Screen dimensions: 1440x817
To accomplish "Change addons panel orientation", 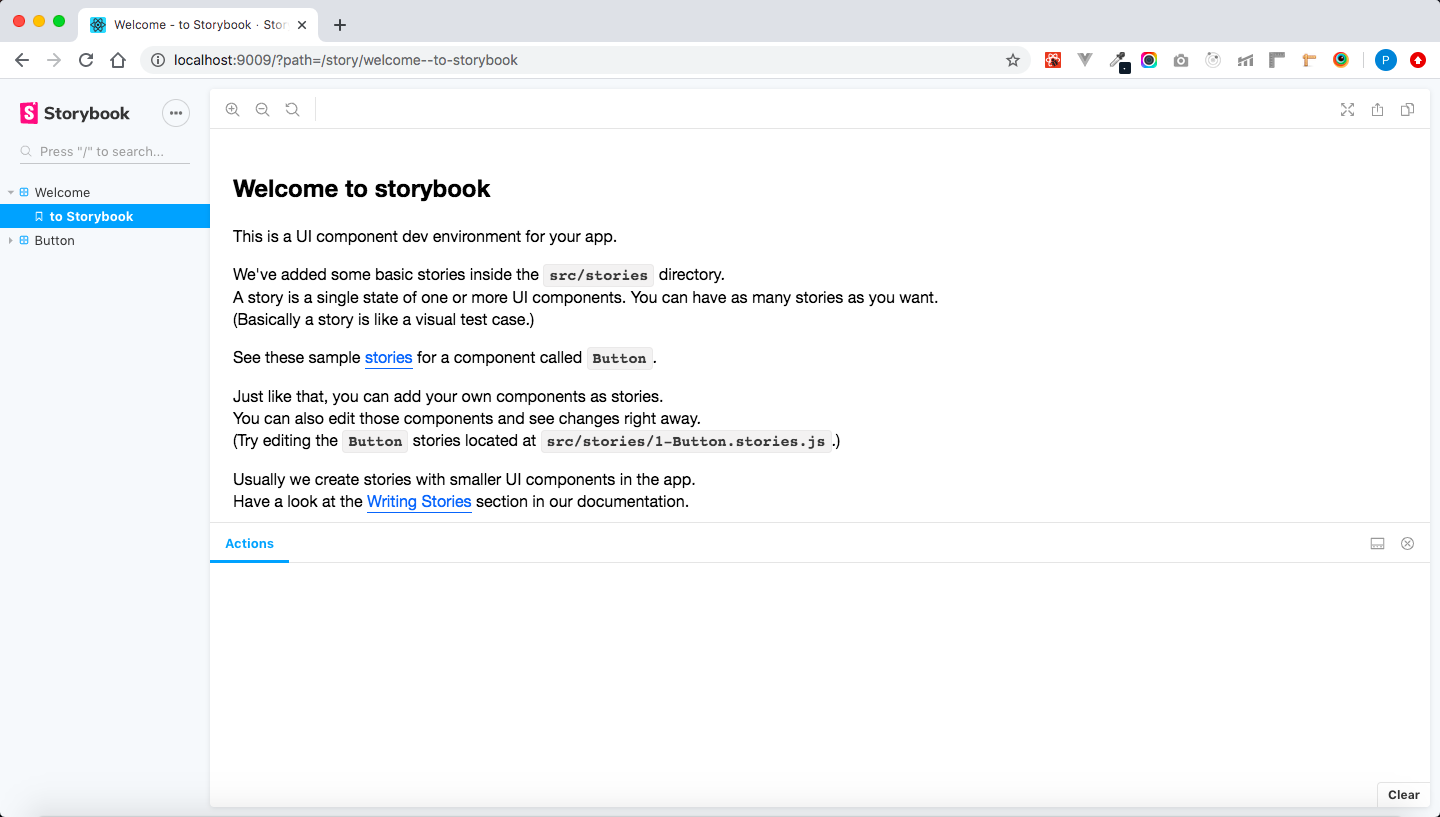I will tap(1377, 543).
